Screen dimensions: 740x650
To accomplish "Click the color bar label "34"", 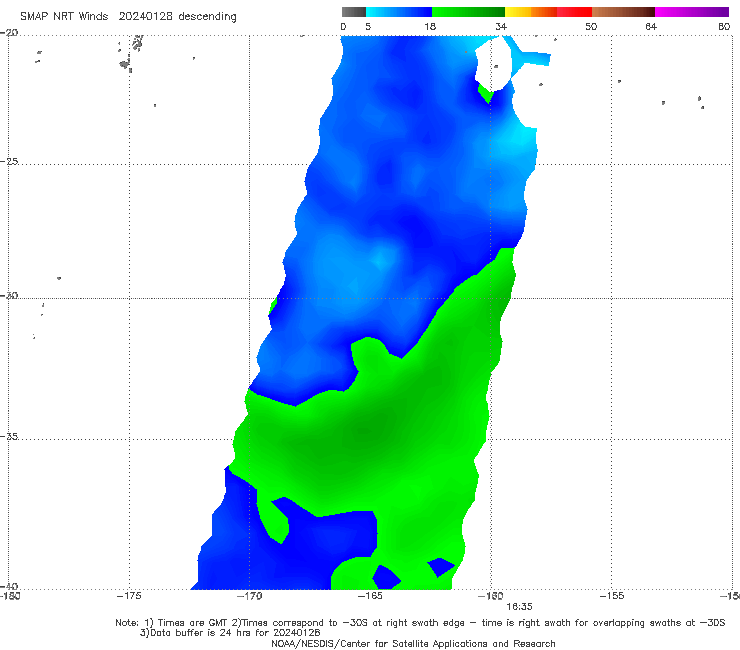I will (x=501, y=27).
